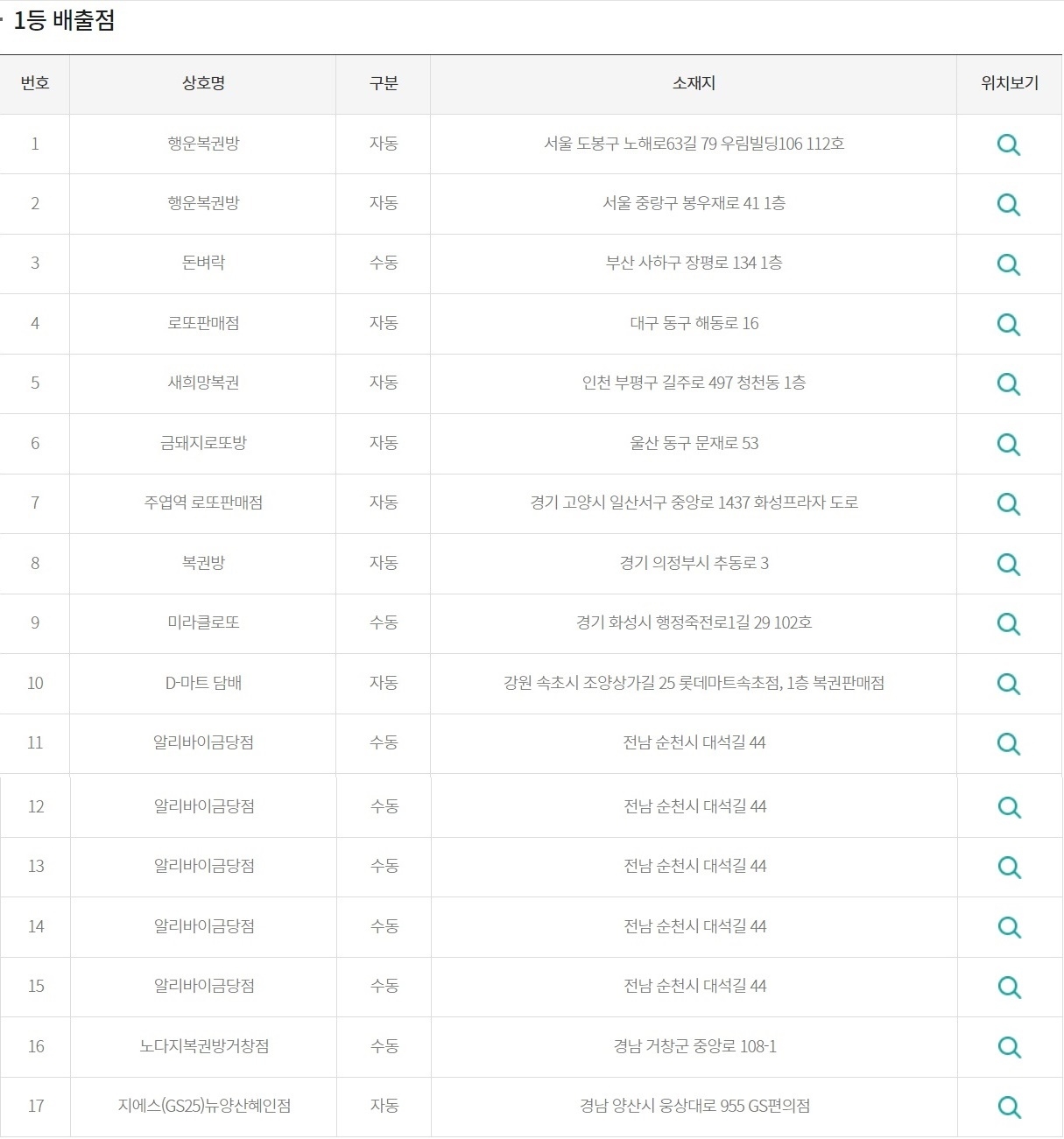
Task: Open the location magnifier for row 13
Action: (1010, 867)
